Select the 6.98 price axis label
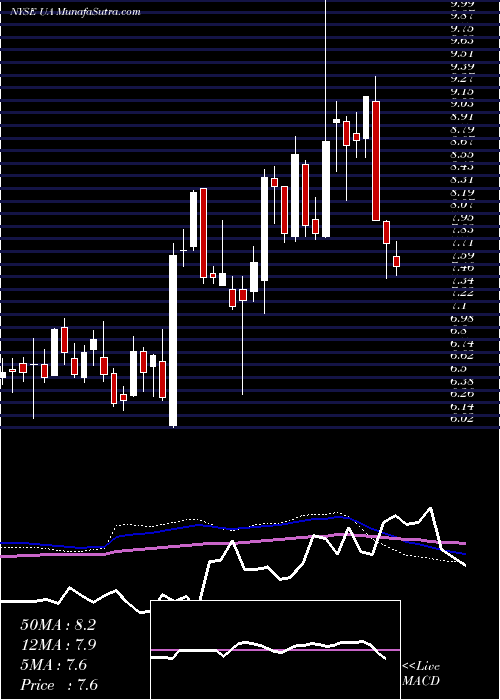 [x=462, y=319]
